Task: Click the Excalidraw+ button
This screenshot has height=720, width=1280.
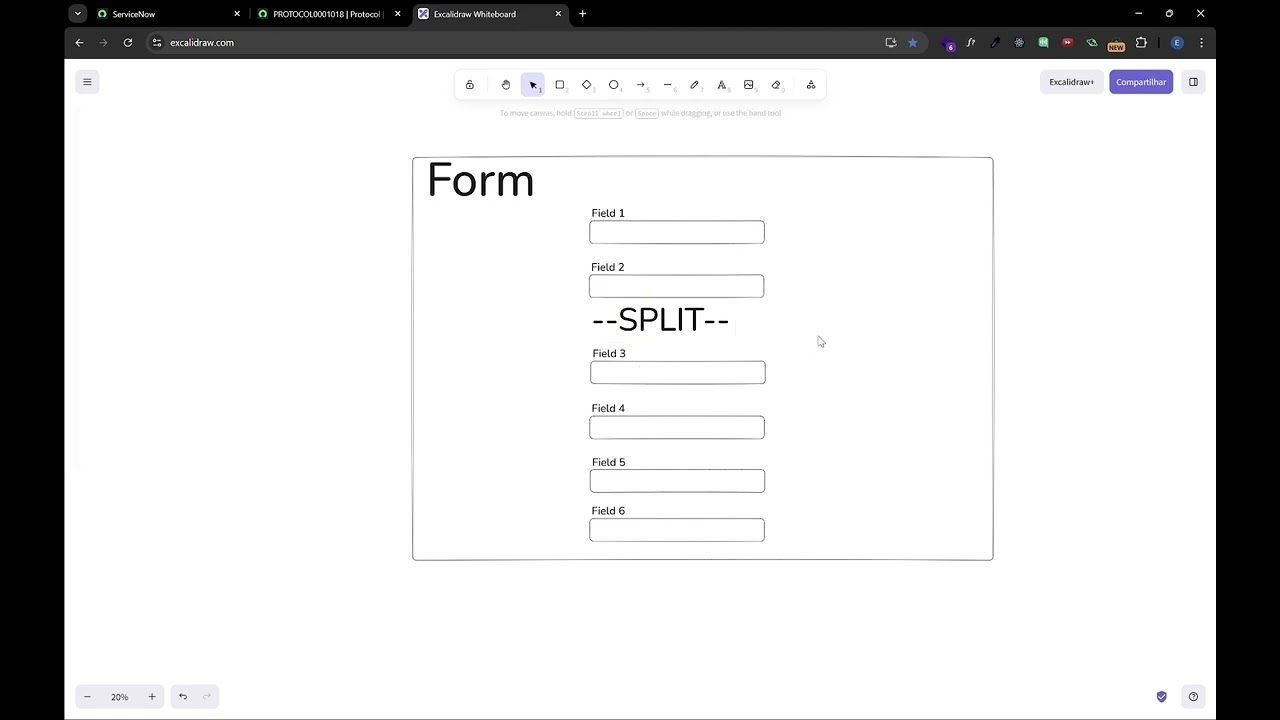Action: [1072, 82]
